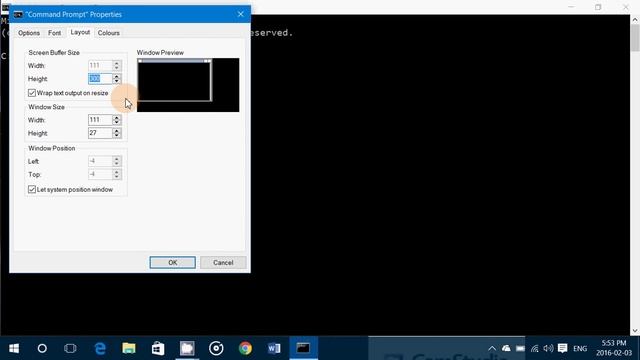Click the Window Size Height field
Viewport: 640px width, 360px height.
click(x=100, y=133)
